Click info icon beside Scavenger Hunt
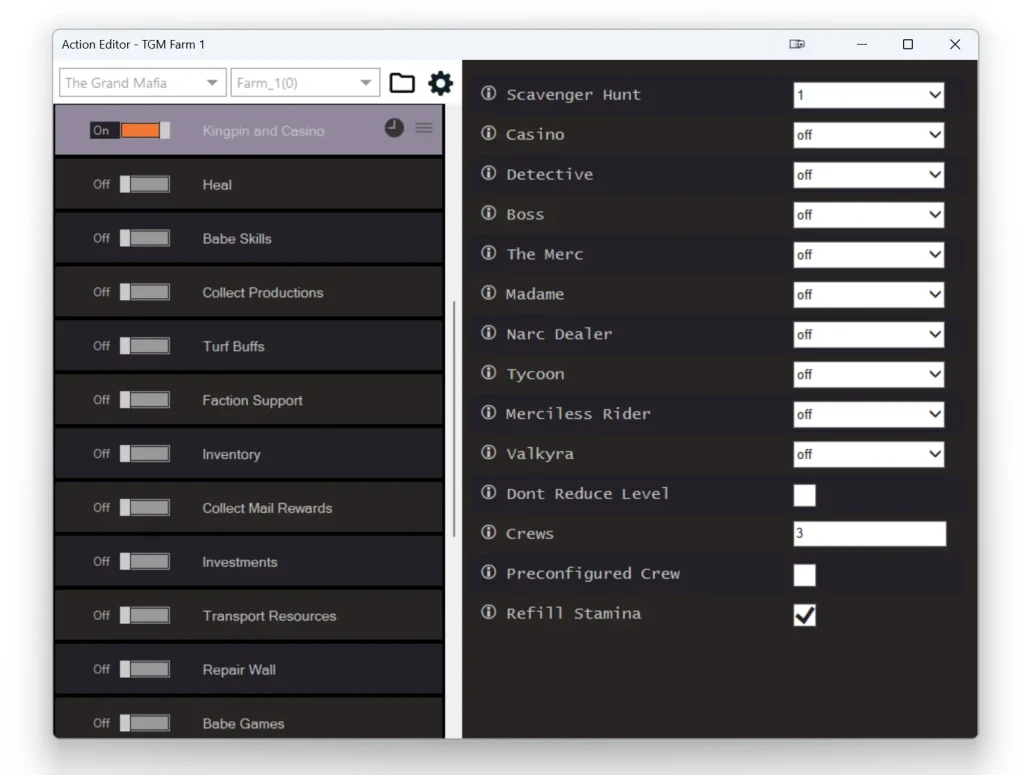This screenshot has width=1024, height=775. [488, 93]
